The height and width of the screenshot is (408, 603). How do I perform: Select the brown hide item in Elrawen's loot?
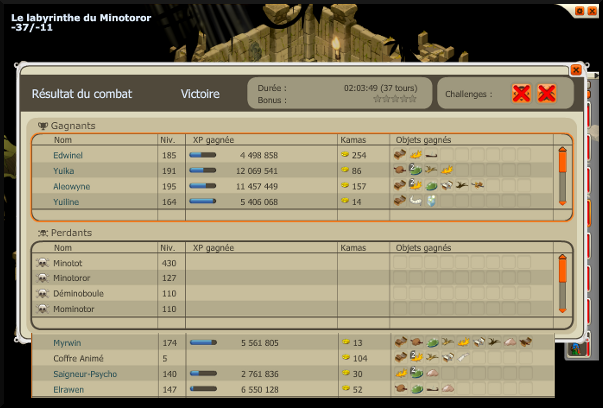(x=401, y=388)
